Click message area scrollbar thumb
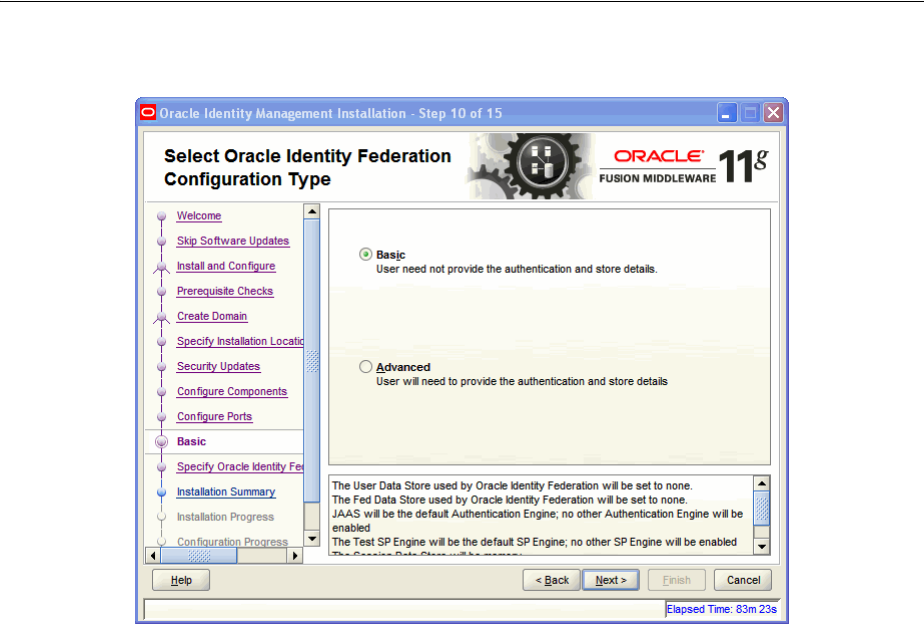This screenshot has height=624, width=924. click(x=762, y=509)
